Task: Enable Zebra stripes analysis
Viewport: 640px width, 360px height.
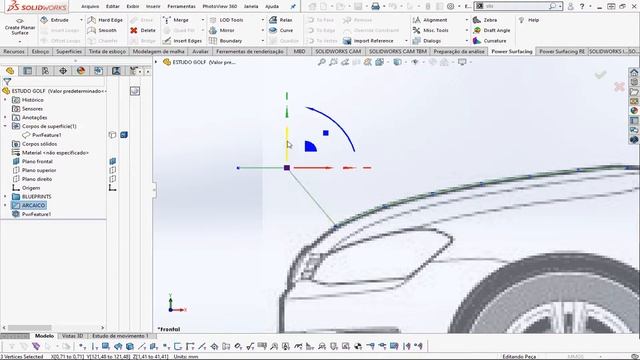Action: (485, 20)
